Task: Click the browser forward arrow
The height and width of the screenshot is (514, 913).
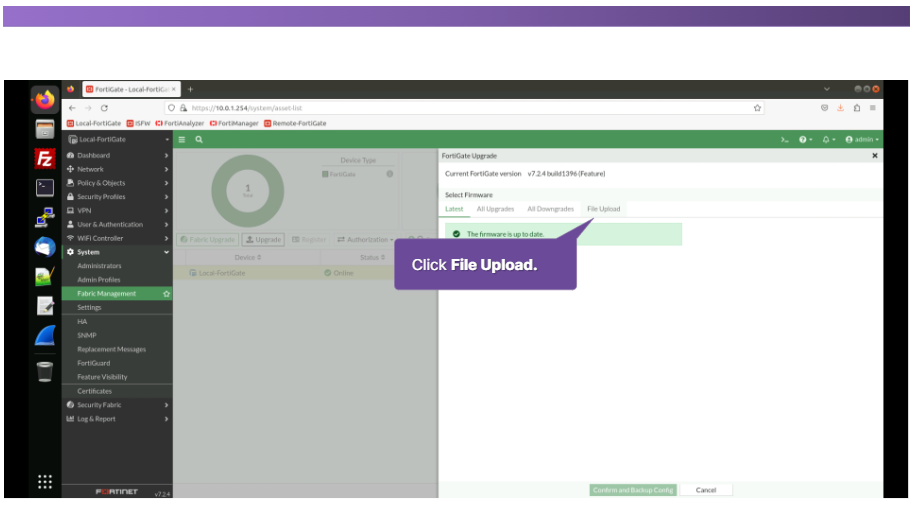Action: (x=88, y=108)
